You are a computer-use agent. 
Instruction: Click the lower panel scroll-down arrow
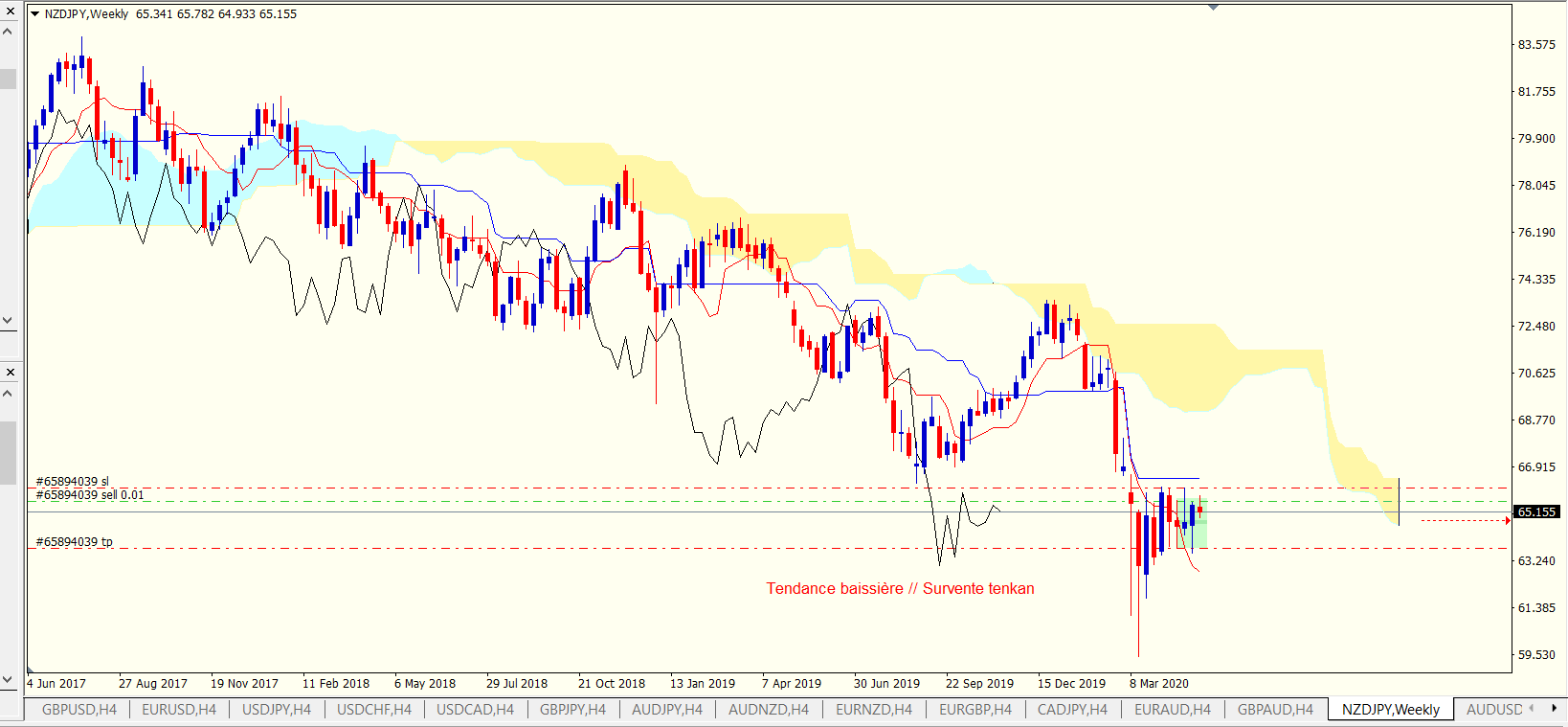(x=9, y=679)
